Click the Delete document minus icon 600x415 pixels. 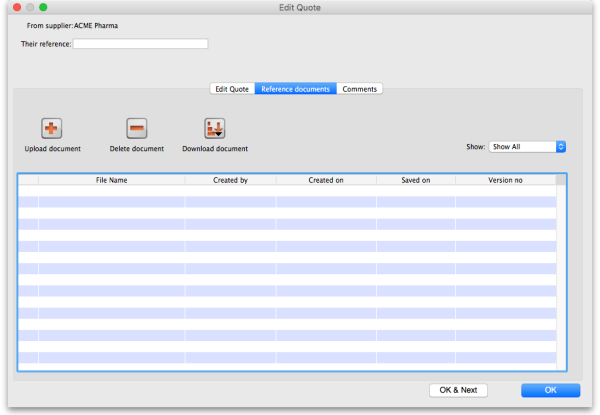(x=137, y=128)
